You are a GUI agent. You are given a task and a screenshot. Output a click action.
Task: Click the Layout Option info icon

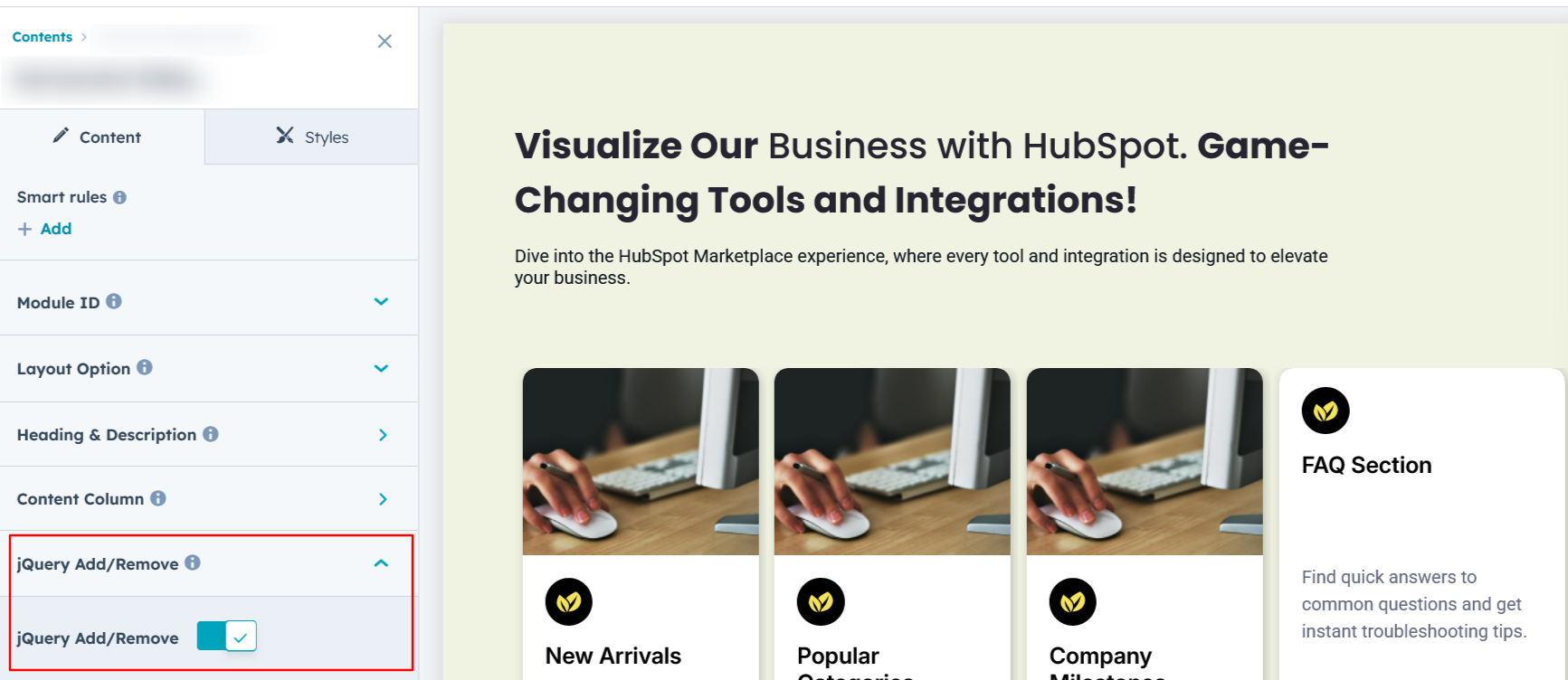coord(145,367)
